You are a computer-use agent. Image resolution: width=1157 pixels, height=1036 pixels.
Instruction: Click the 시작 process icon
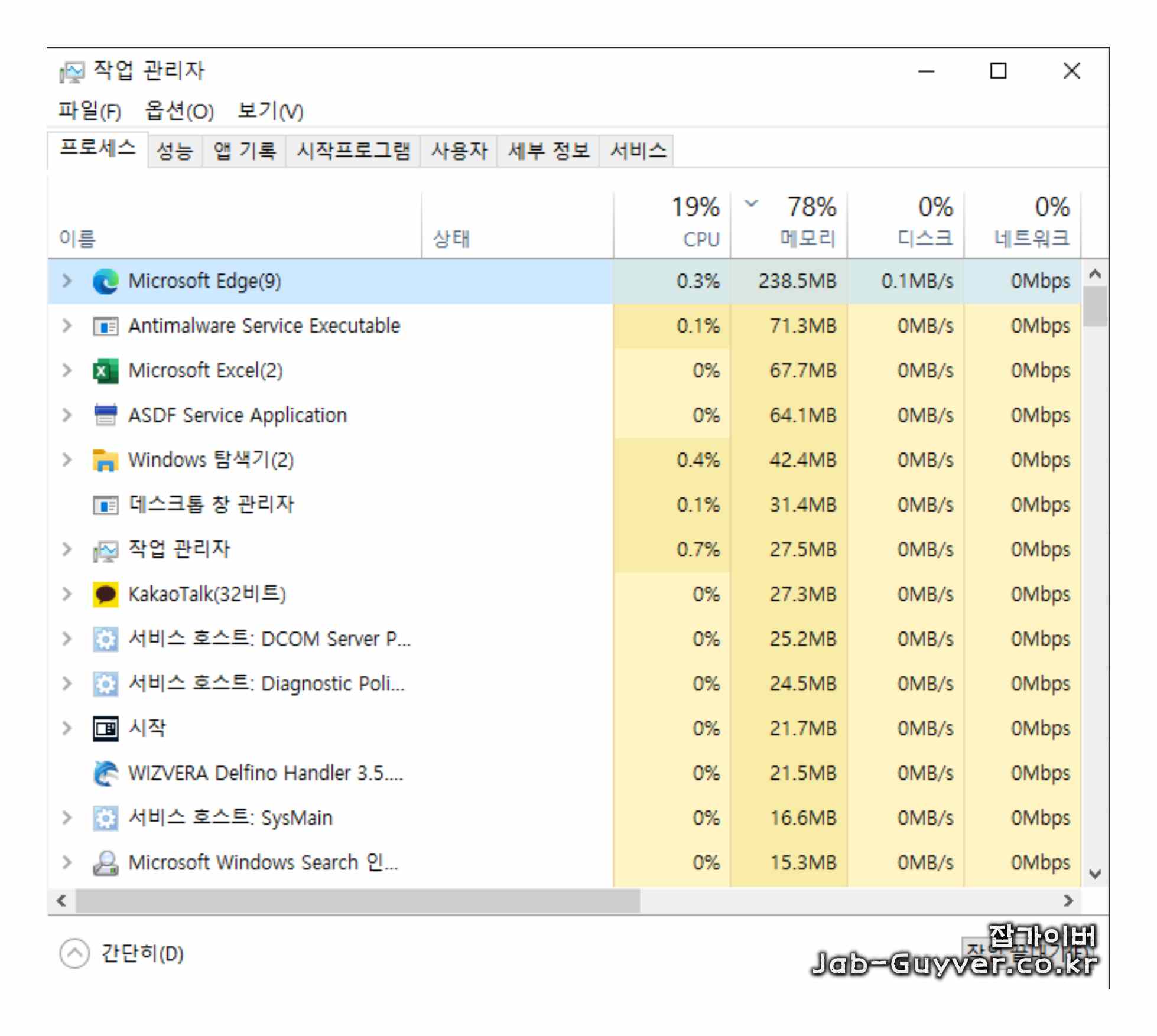pyautogui.click(x=106, y=728)
